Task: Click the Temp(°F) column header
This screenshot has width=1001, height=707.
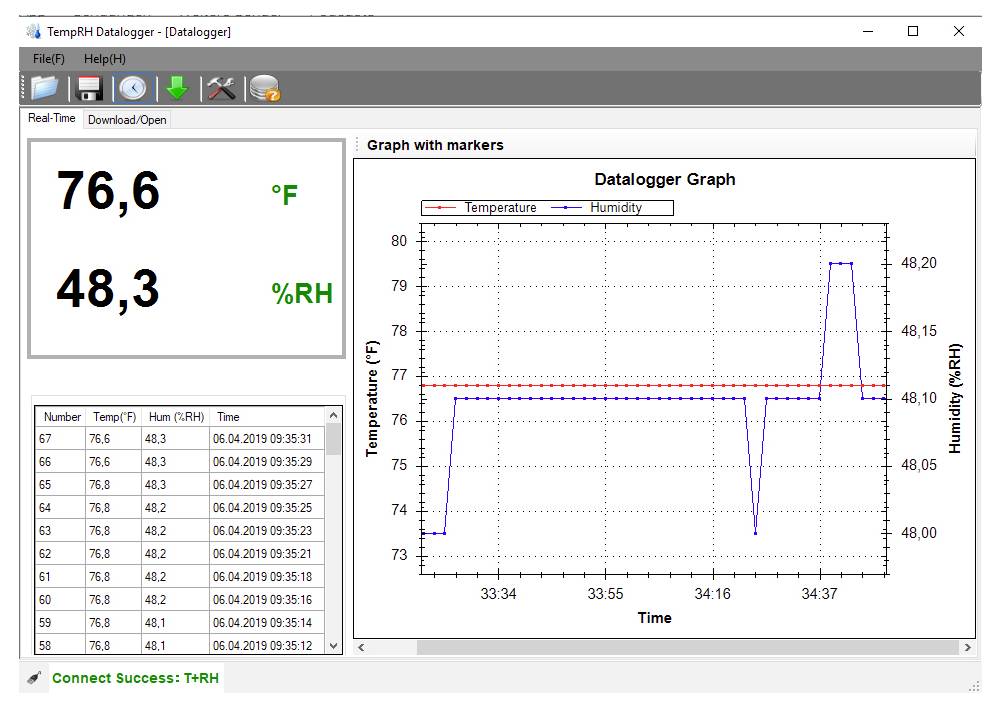Action: point(114,416)
